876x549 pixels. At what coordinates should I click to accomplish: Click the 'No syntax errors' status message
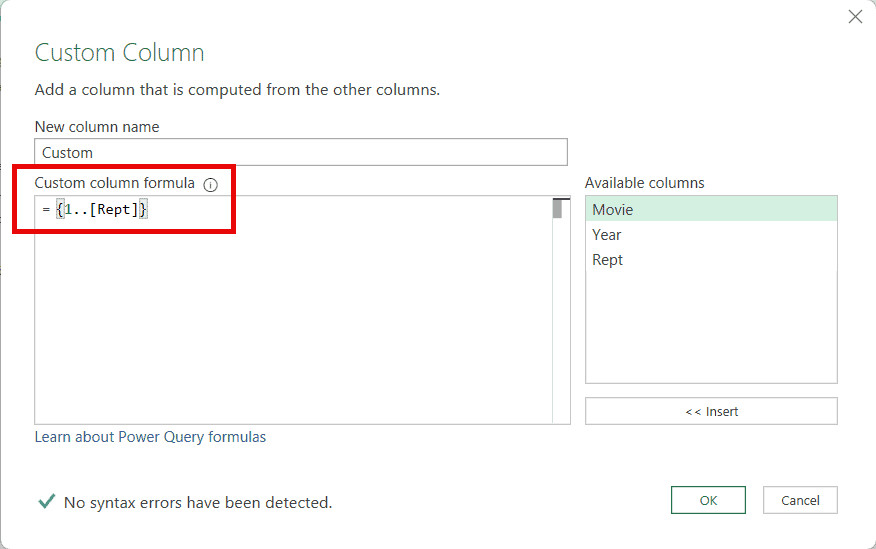197,502
